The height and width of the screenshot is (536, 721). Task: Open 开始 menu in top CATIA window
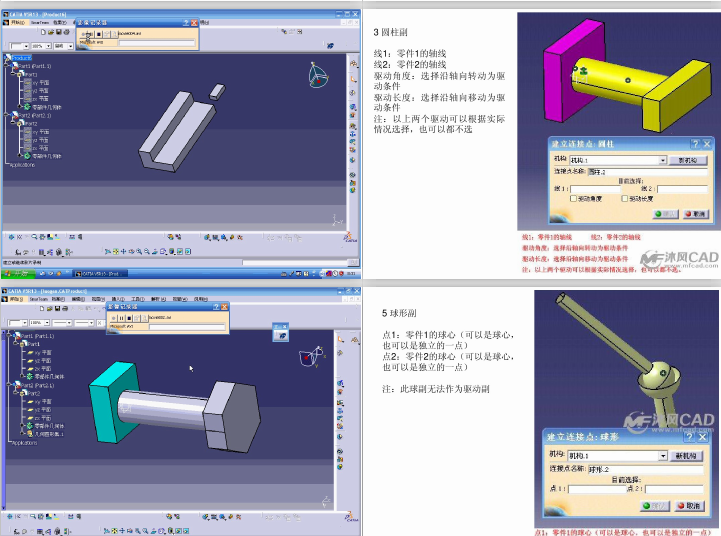[x=17, y=22]
